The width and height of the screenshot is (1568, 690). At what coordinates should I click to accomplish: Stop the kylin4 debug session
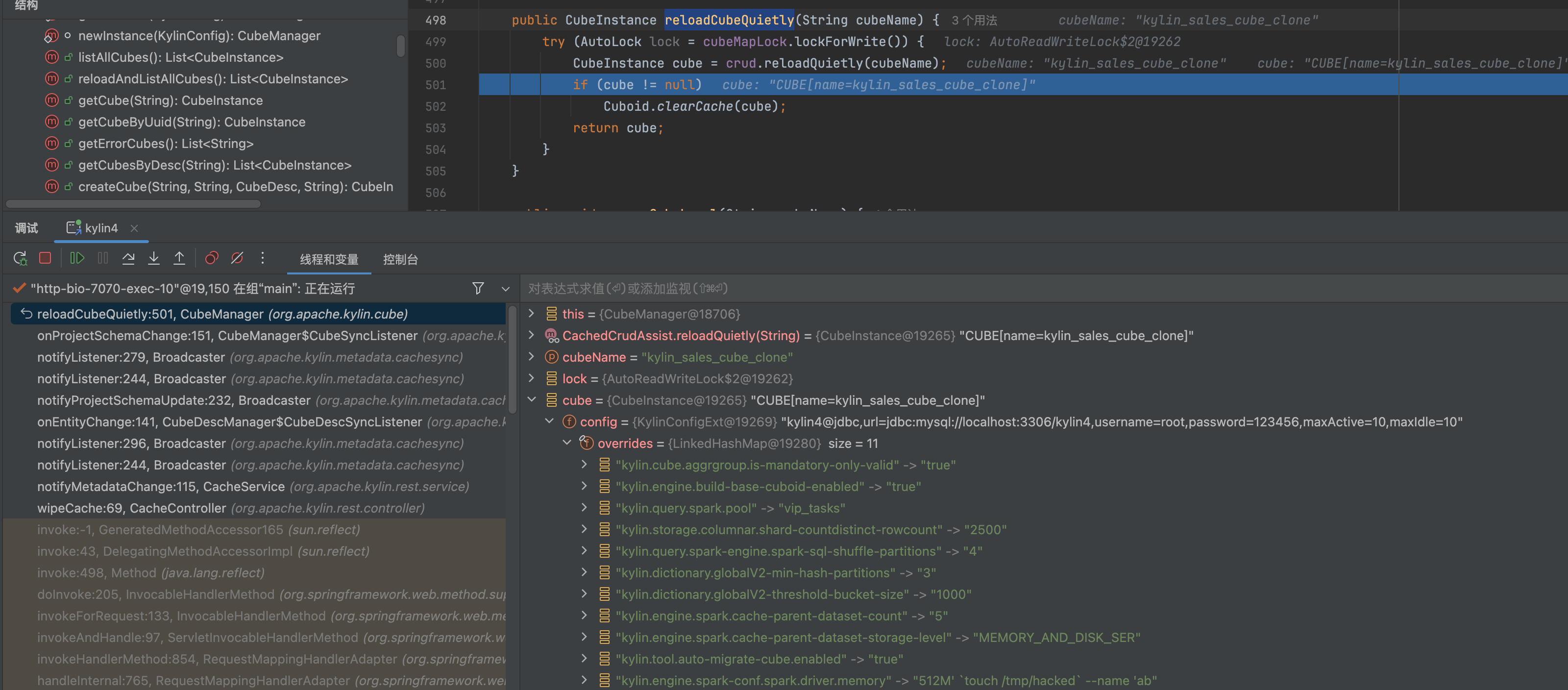tap(45, 258)
